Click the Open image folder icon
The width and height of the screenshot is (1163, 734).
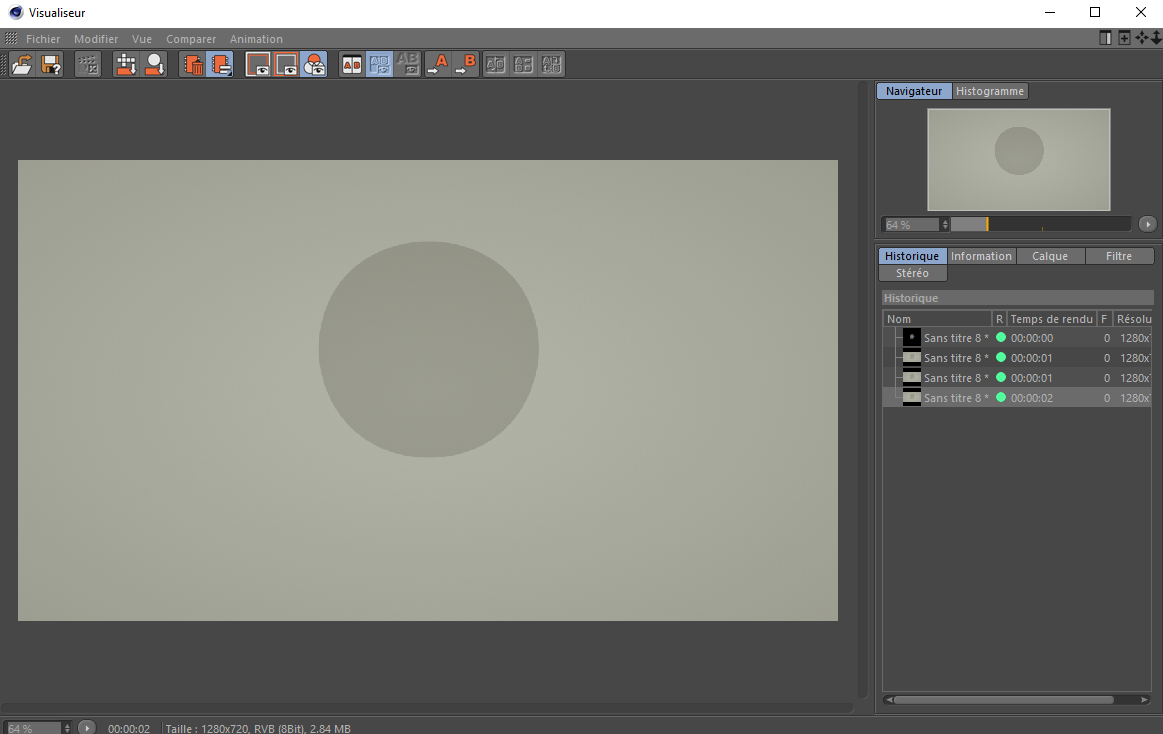pos(22,65)
